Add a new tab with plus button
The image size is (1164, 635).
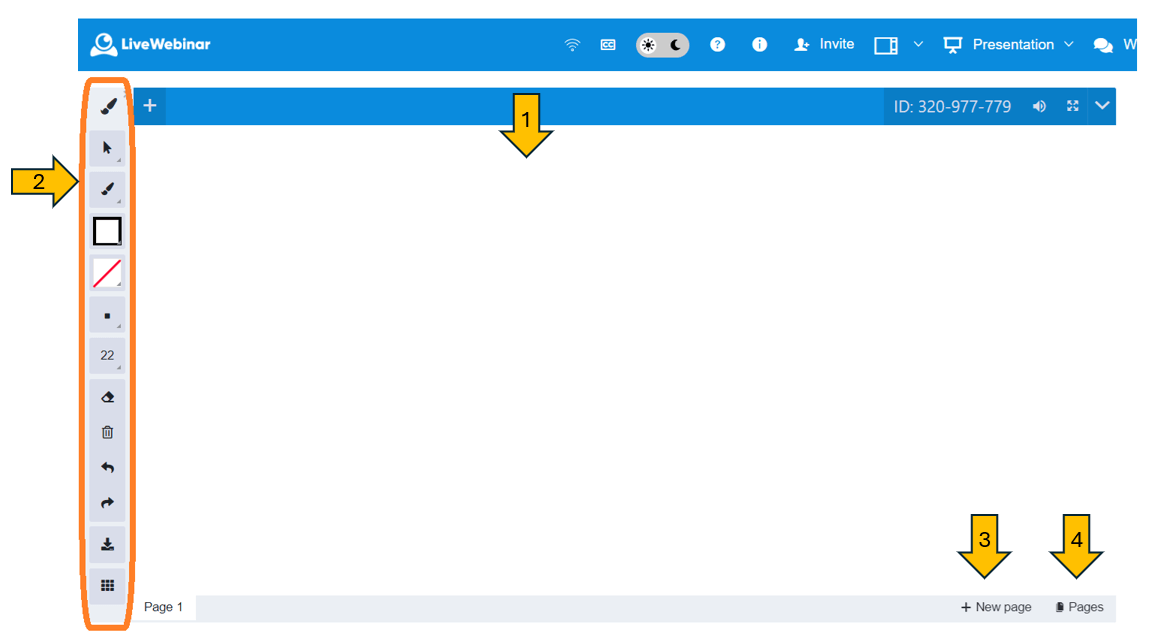[x=150, y=106]
